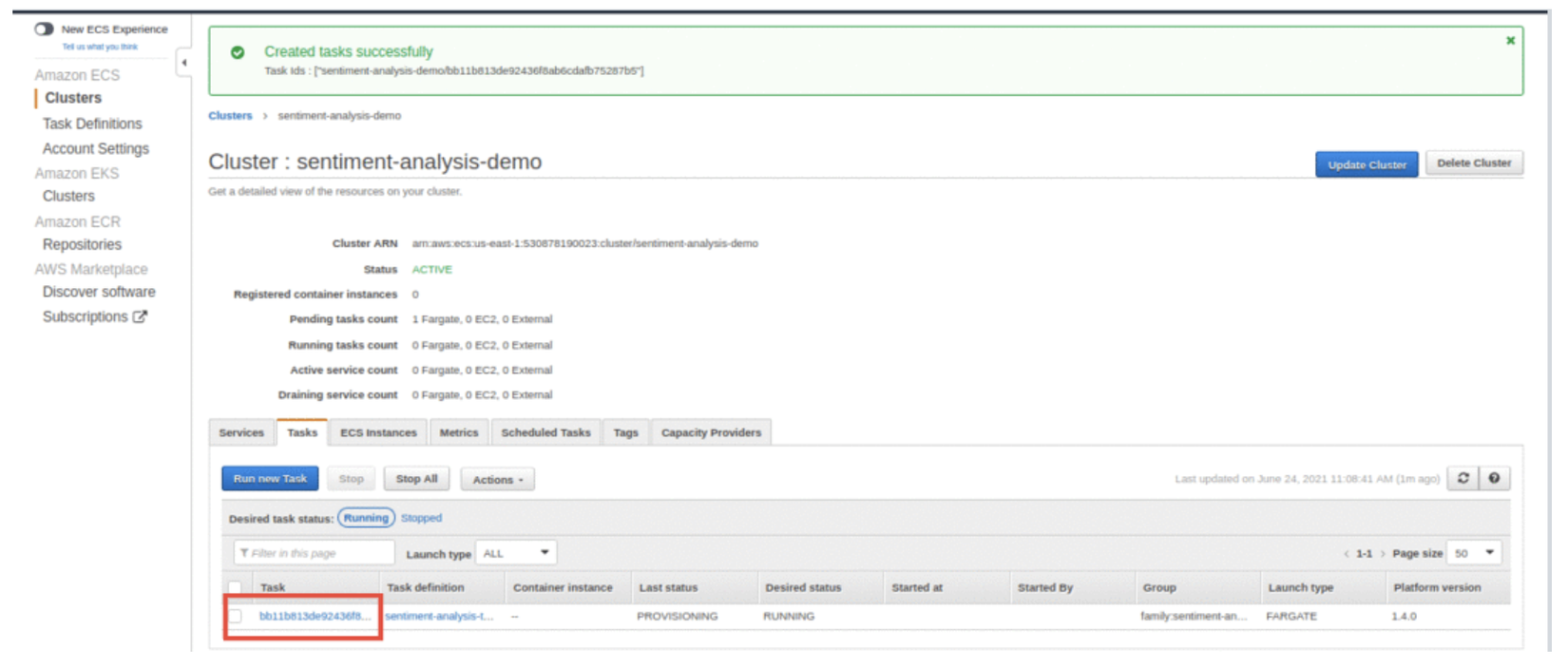Check the checkbox for task bb11b813de92436f8

pos(235,616)
